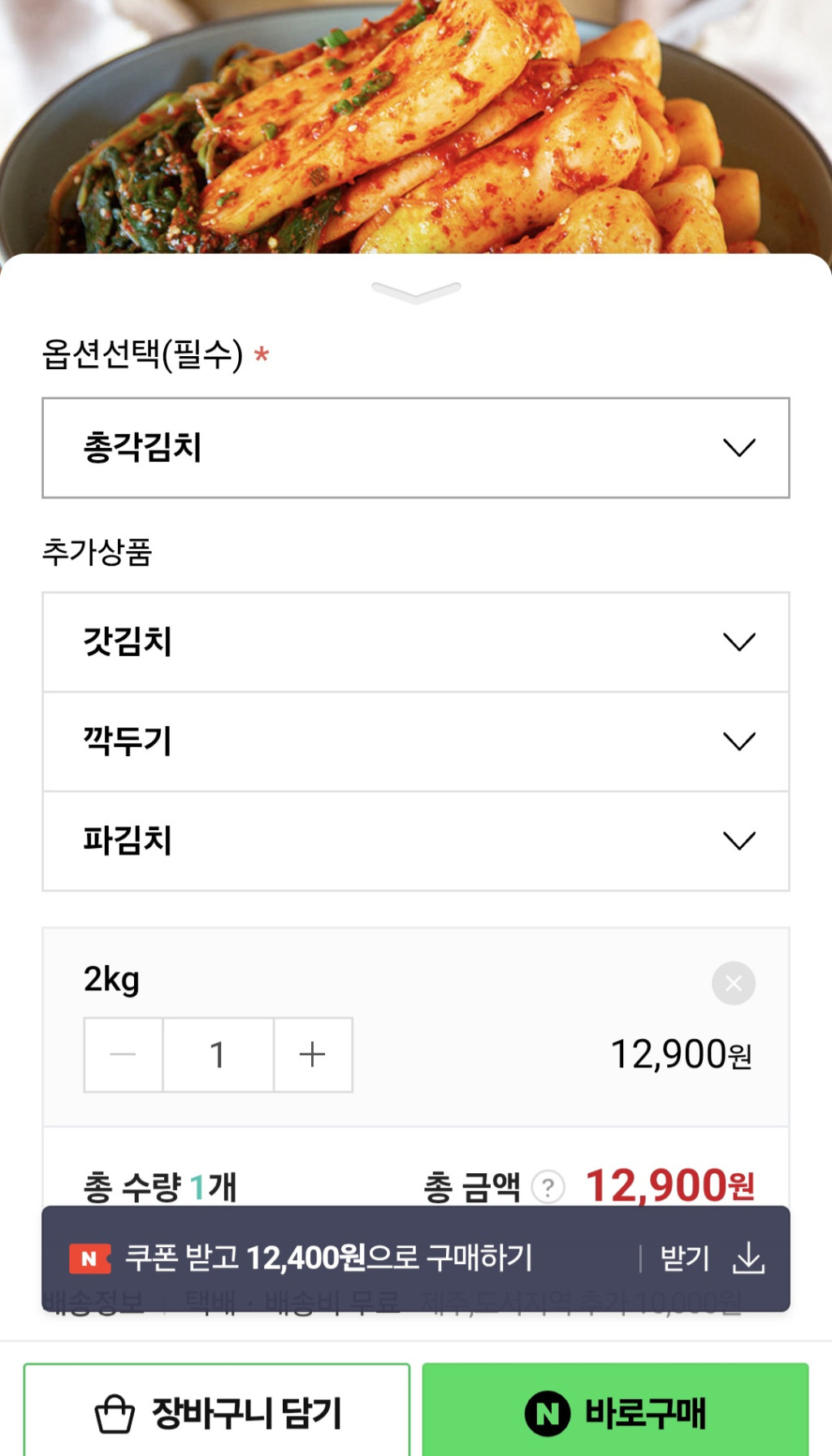Viewport: 832px width, 1456px height.
Task: Click the shopping basket icon
Action: [x=115, y=1413]
